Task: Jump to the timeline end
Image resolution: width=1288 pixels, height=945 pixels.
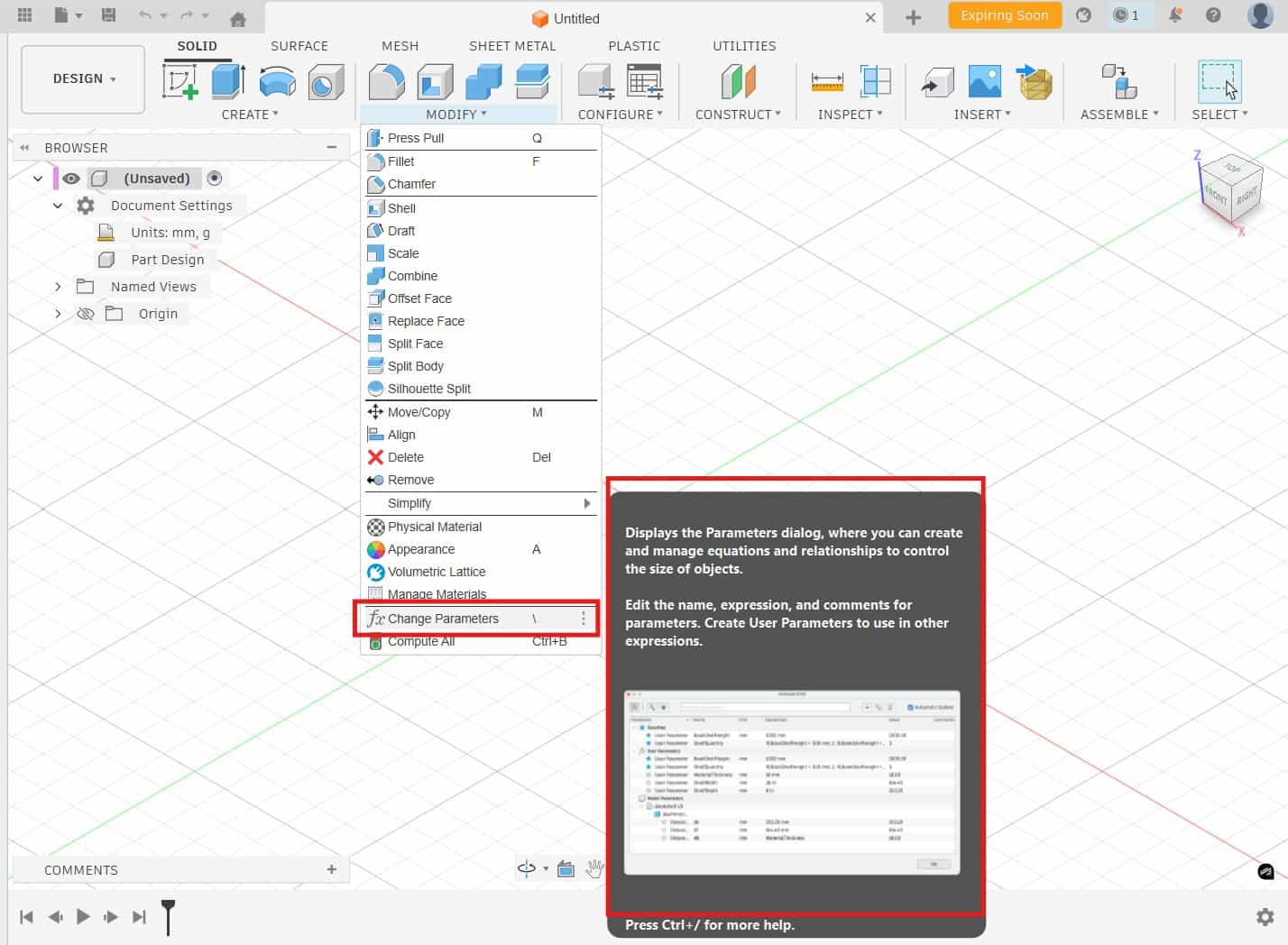Action: [x=139, y=917]
